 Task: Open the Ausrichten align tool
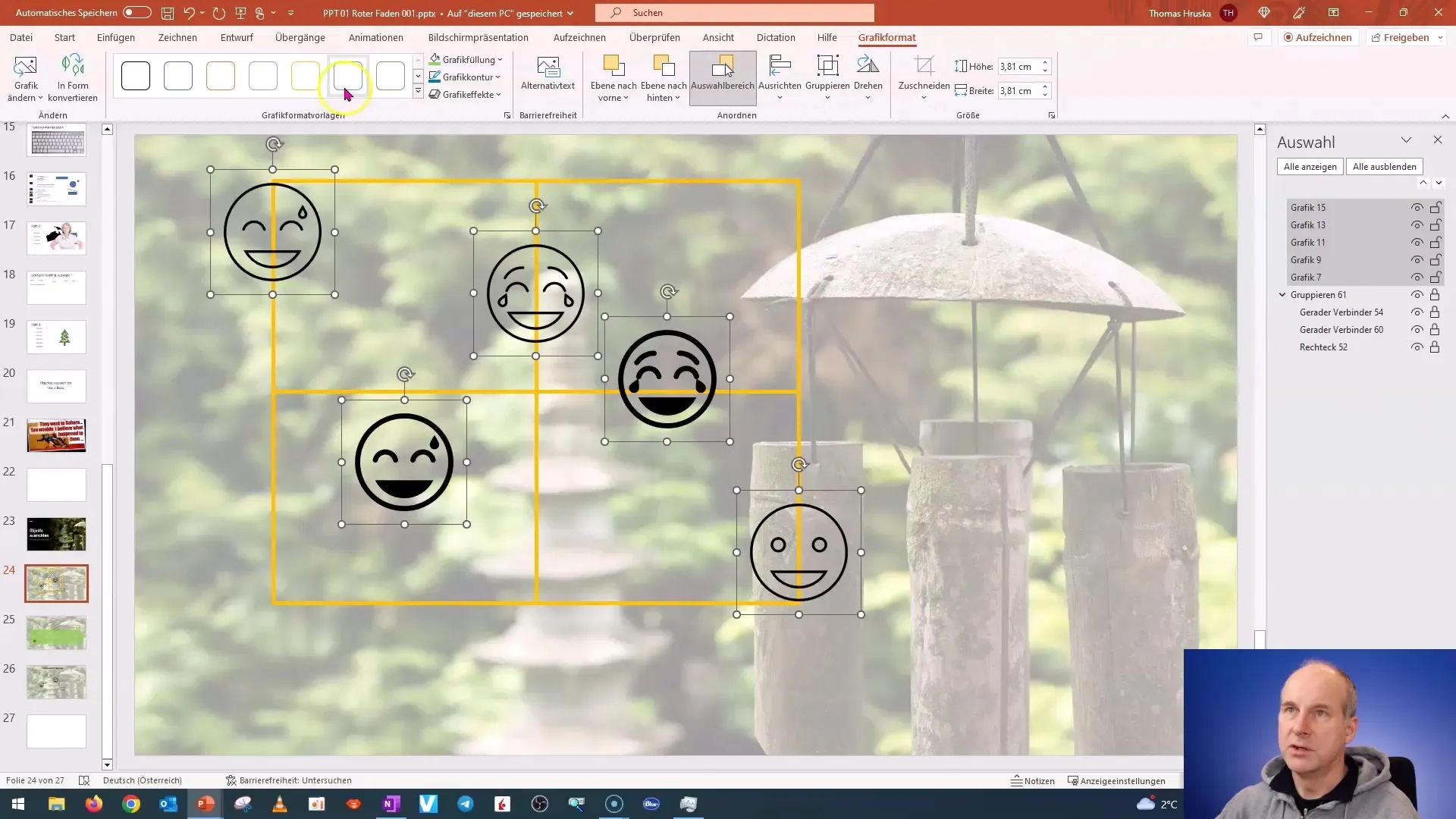[x=780, y=78]
